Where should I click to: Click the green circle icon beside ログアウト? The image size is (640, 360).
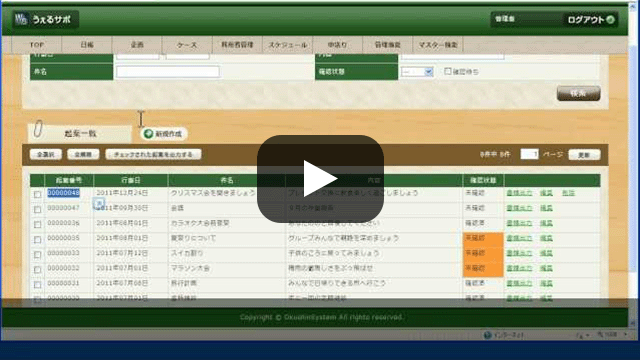tap(610, 20)
